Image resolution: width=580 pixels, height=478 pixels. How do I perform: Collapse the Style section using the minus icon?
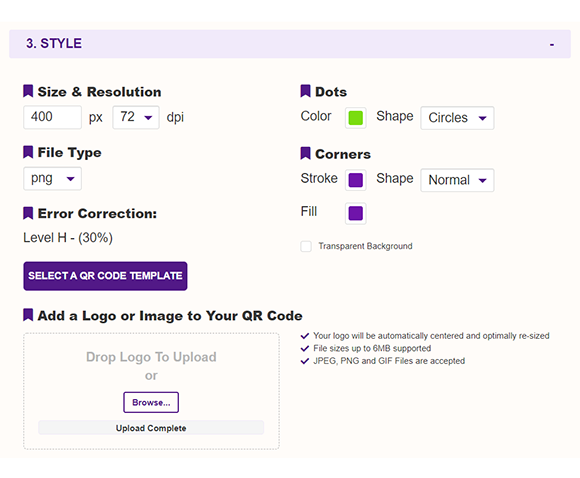(552, 45)
